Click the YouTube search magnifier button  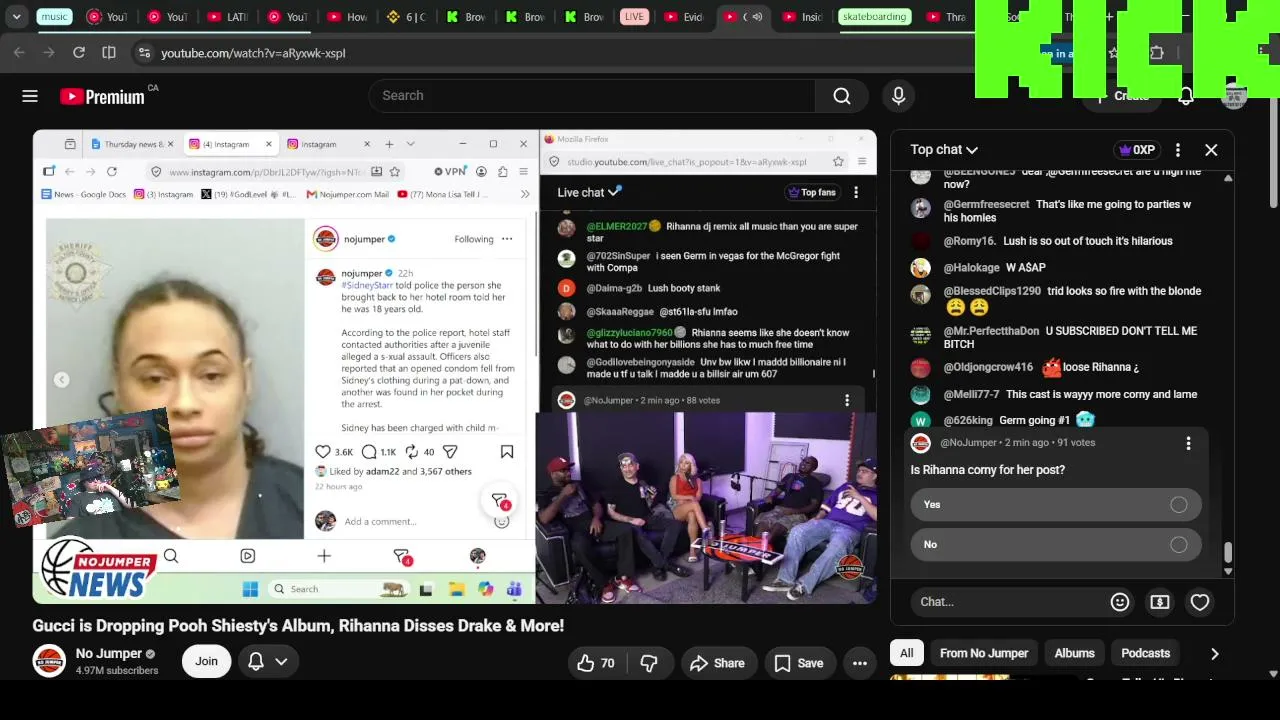[x=842, y=96]
